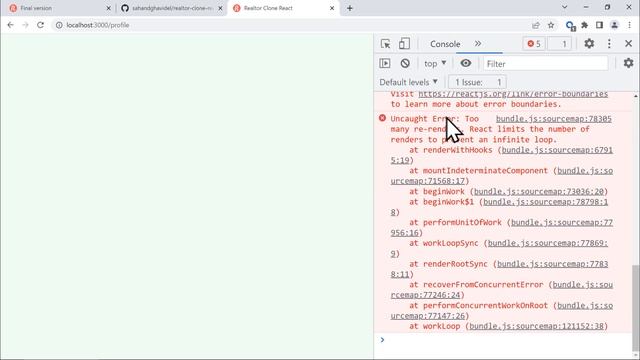Close the GitHub realtor-clone tab

(220, 8)
